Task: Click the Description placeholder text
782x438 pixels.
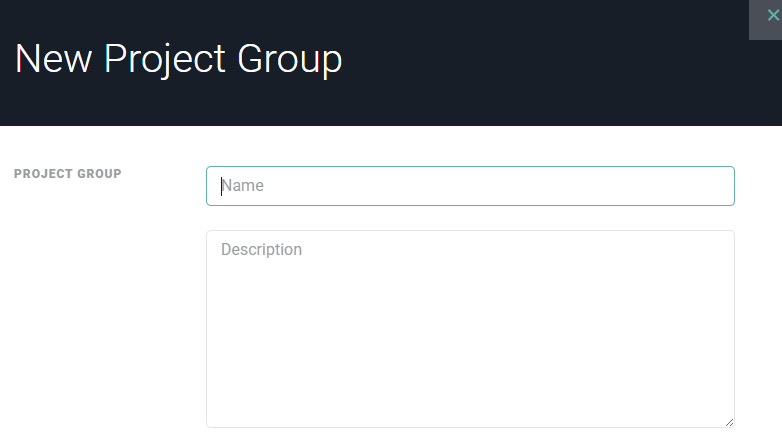Action: pos(262,249)
